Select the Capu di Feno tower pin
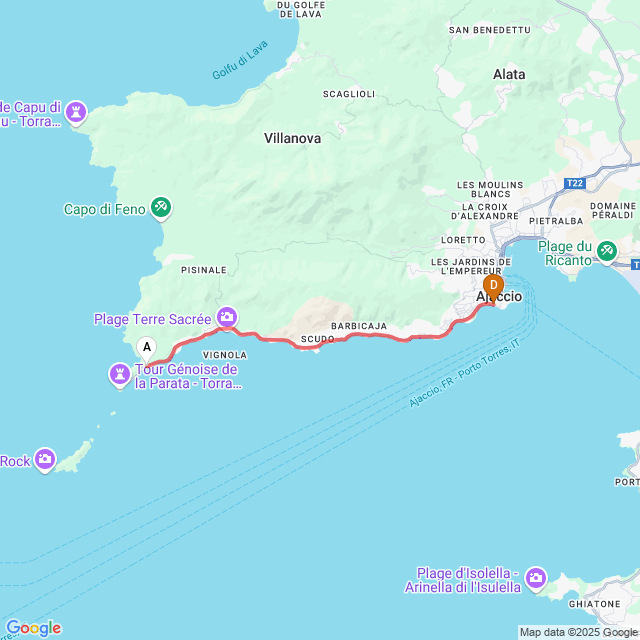The width and height of the screenshot is (640, 640). (x=76, y=112)
